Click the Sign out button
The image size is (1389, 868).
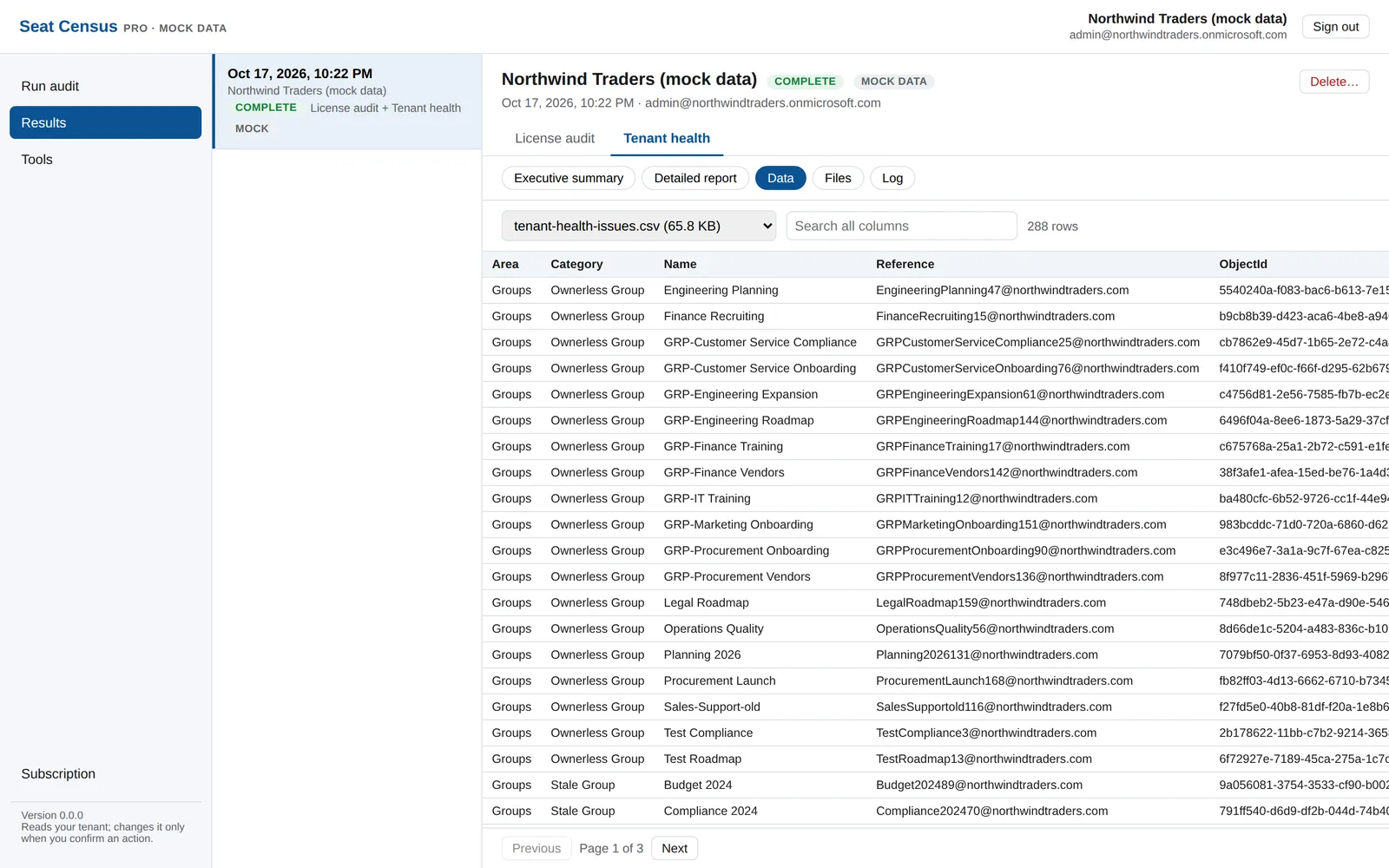tap(1335, 27)
